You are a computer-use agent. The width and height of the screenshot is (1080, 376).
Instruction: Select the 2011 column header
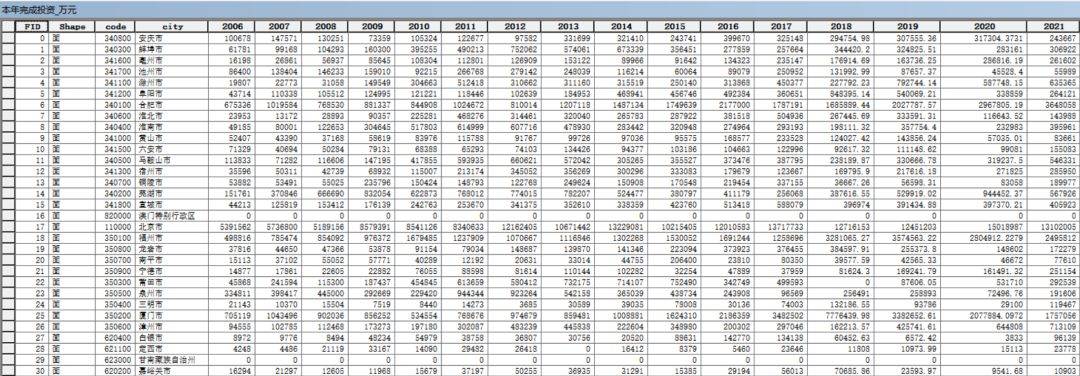click(x=465, y=26)
